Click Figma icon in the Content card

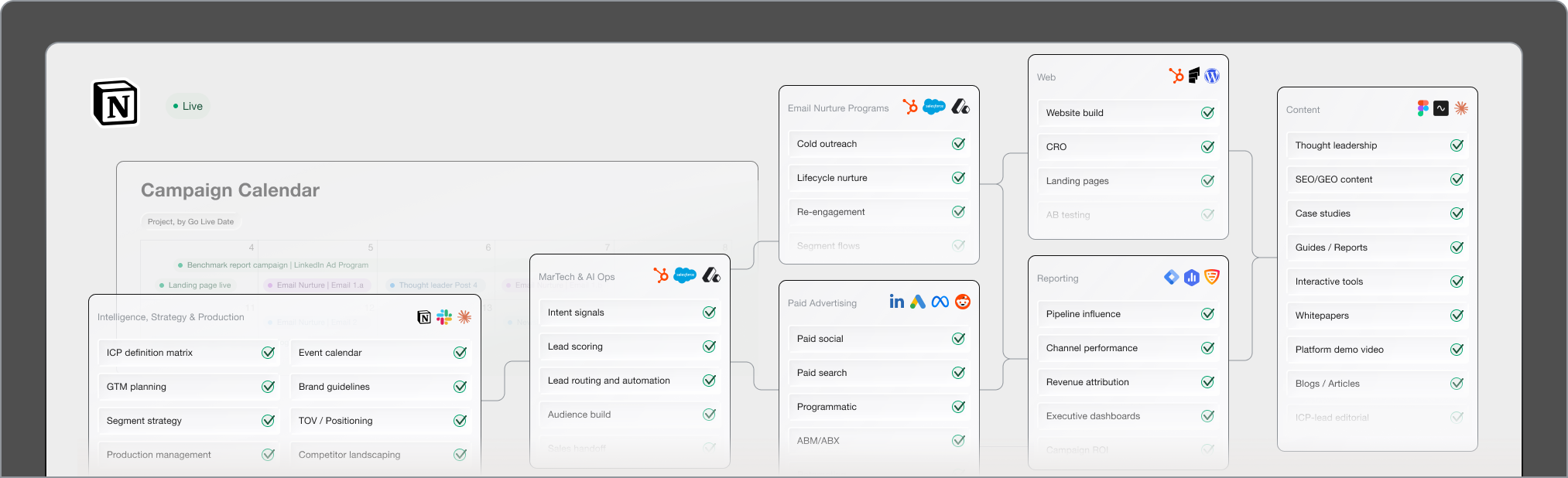pyautogui.click(x=1422, y=108)
